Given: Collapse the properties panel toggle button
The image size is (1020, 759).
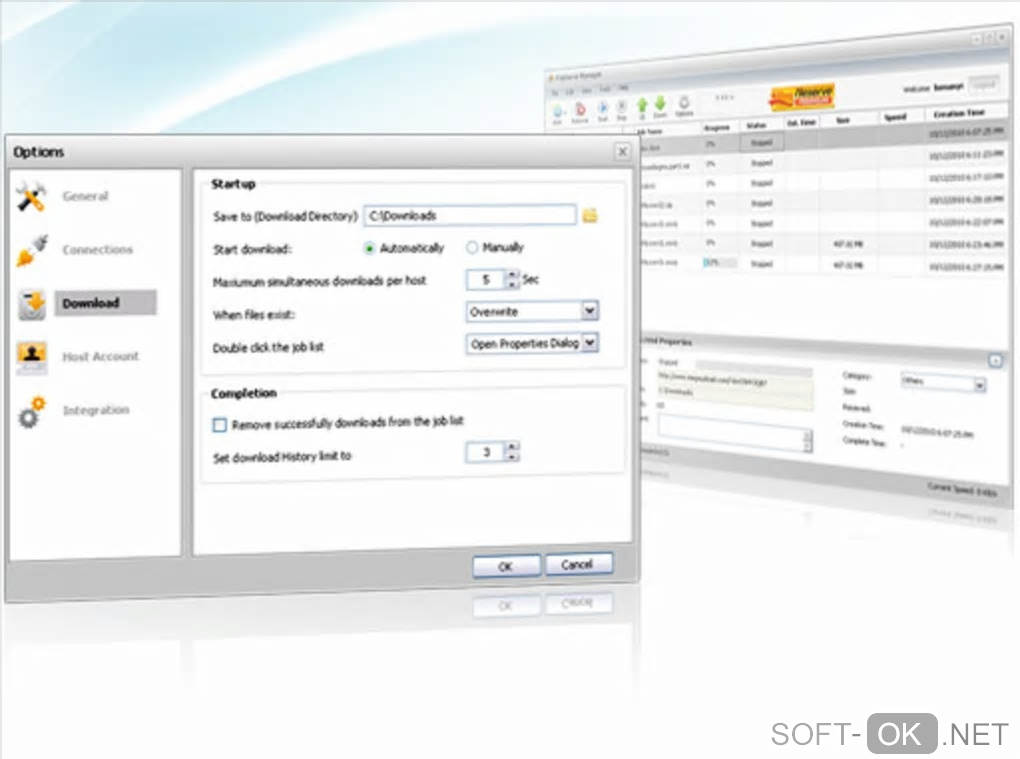Looking at the screenshot, I should (x=995, y=361).
